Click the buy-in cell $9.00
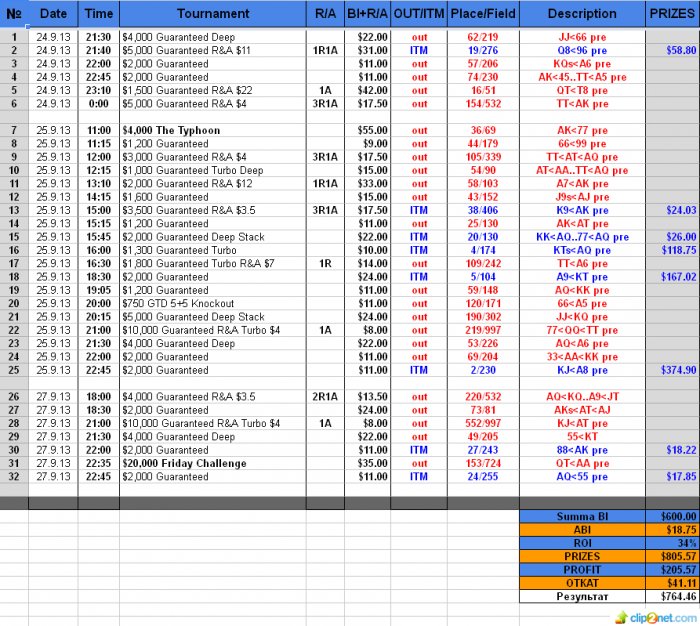700x626 pixels. point(367,144)
